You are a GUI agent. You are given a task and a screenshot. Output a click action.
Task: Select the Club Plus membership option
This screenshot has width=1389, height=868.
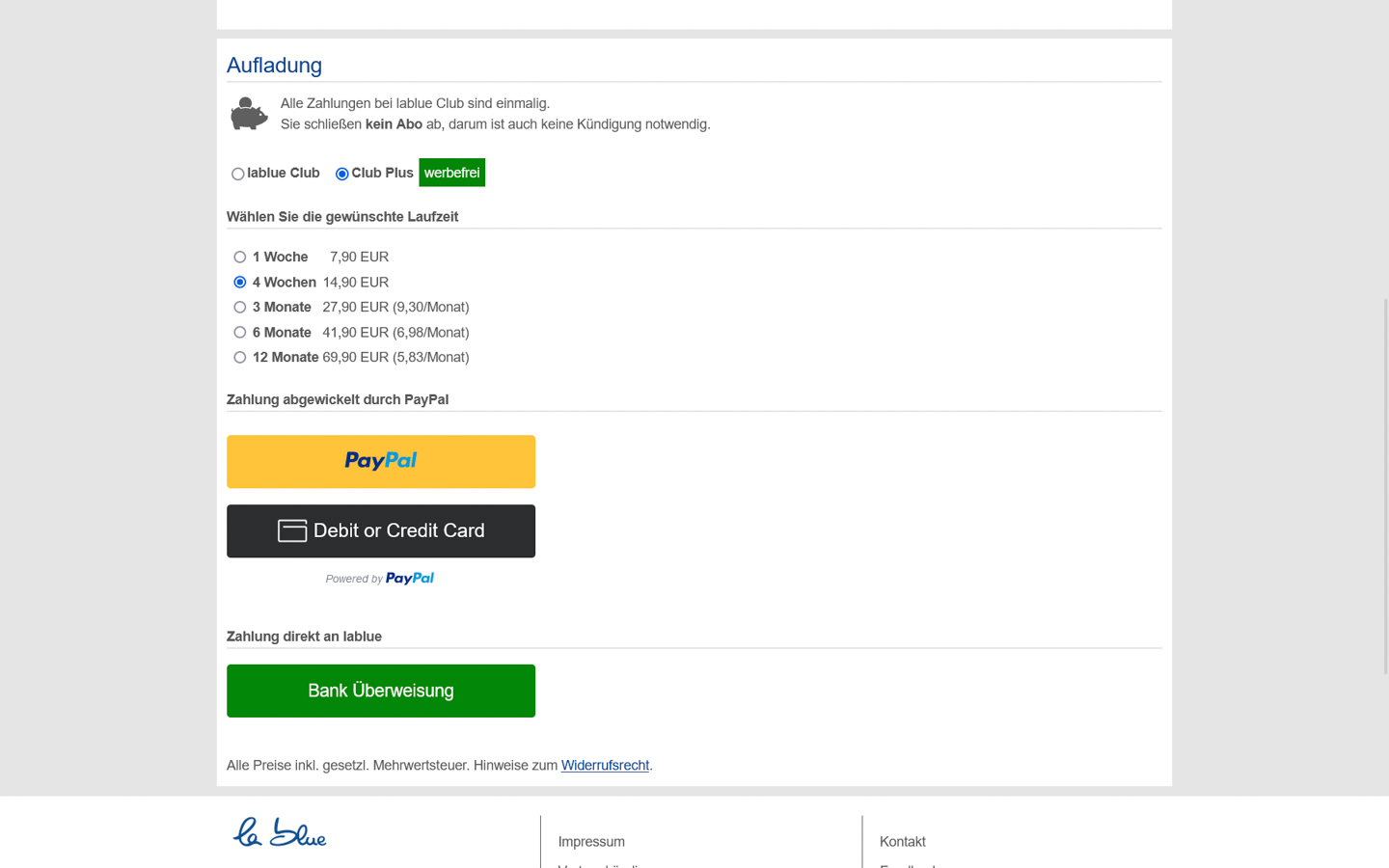click(342, 174)
